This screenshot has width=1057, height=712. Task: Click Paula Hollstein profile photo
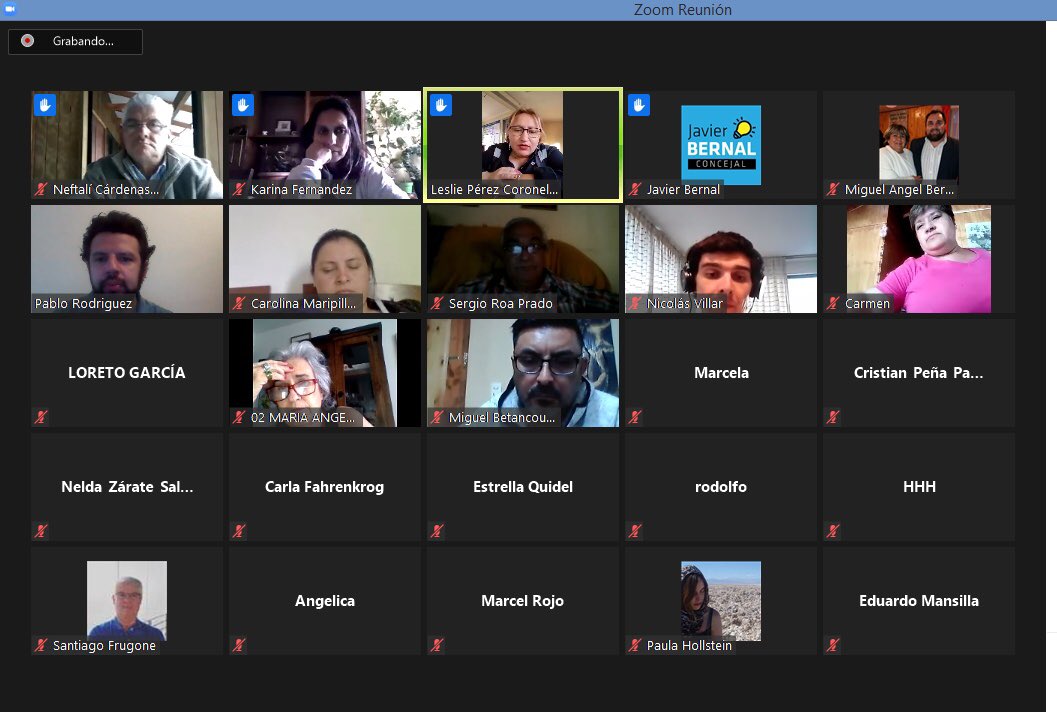click(x=721, y=599)
